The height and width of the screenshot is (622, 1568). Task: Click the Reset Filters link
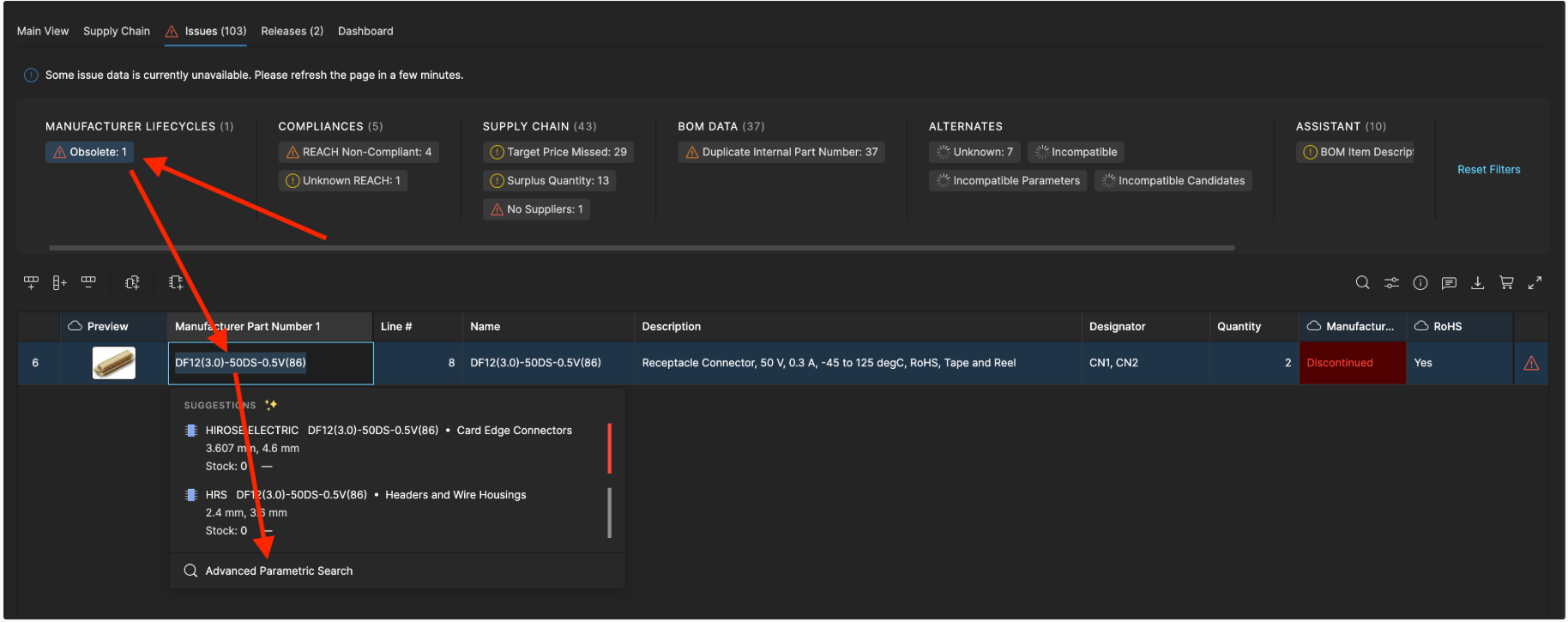1488,170
